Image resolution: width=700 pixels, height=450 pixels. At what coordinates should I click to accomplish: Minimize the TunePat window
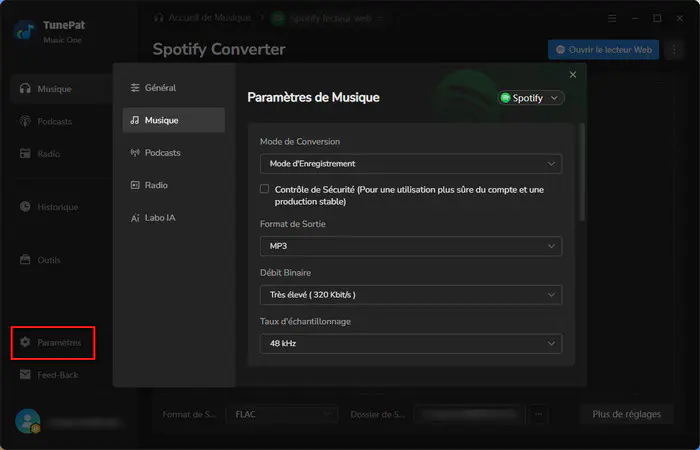(635, 18)
